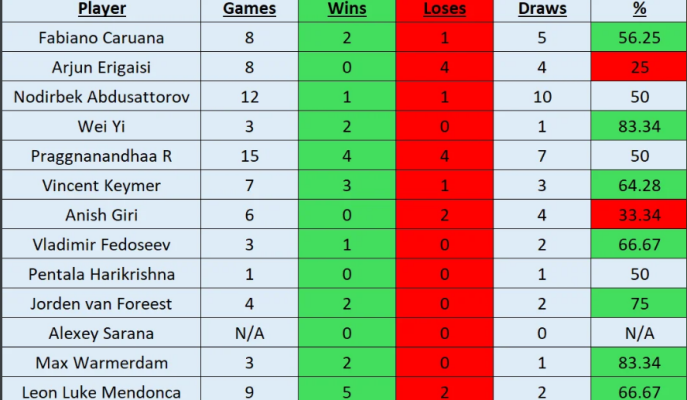This screenshot has height=400, width=687.
Task: Click Jorden van Foreest's 75 percentage cell
Action: [x=639, y=302]
